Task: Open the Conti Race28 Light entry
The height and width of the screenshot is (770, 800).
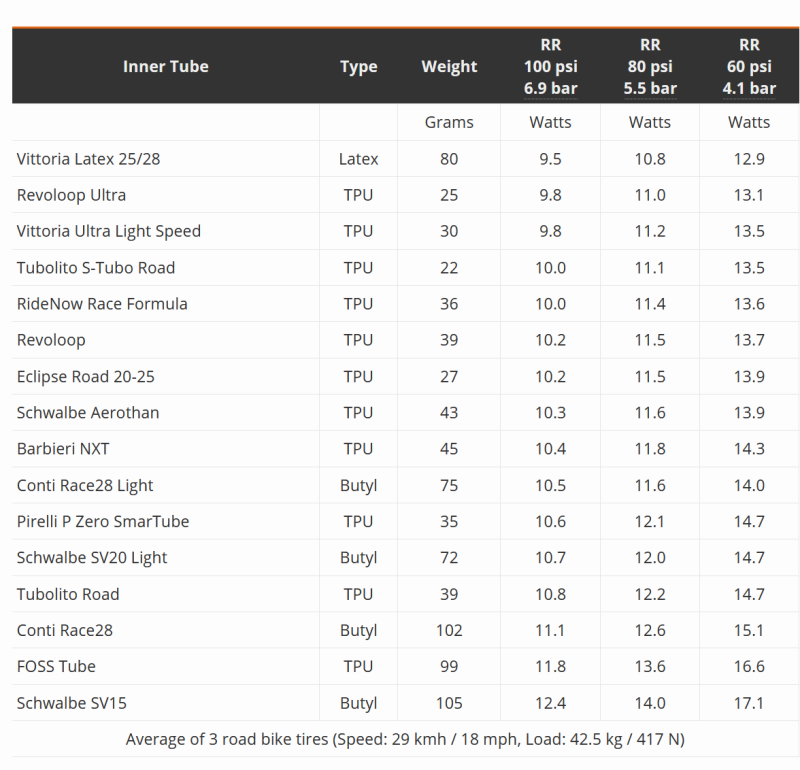Action: coord(85,485)
